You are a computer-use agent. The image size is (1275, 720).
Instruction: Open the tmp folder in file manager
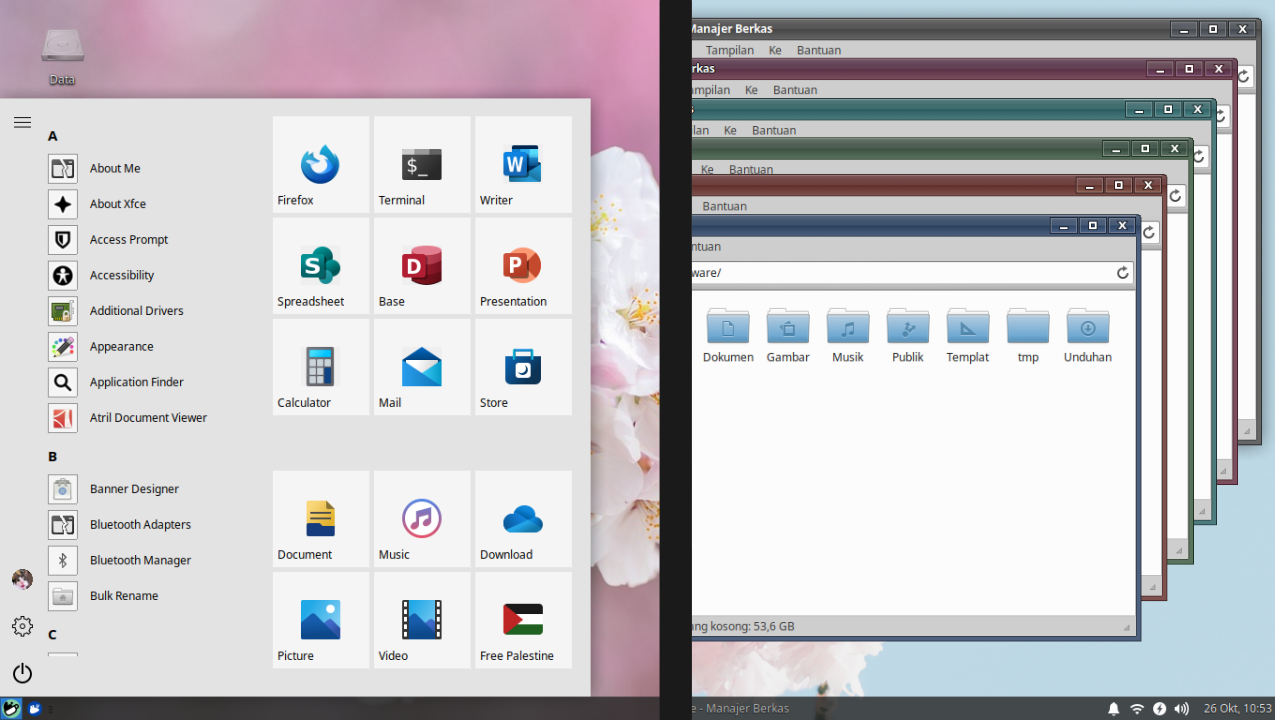point(1028,336)
